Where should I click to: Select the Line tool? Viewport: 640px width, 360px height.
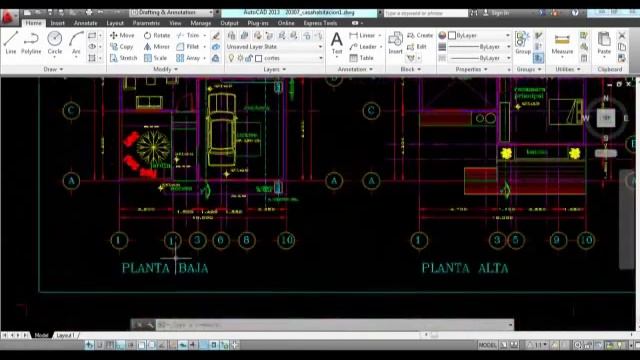coord(11,43)
